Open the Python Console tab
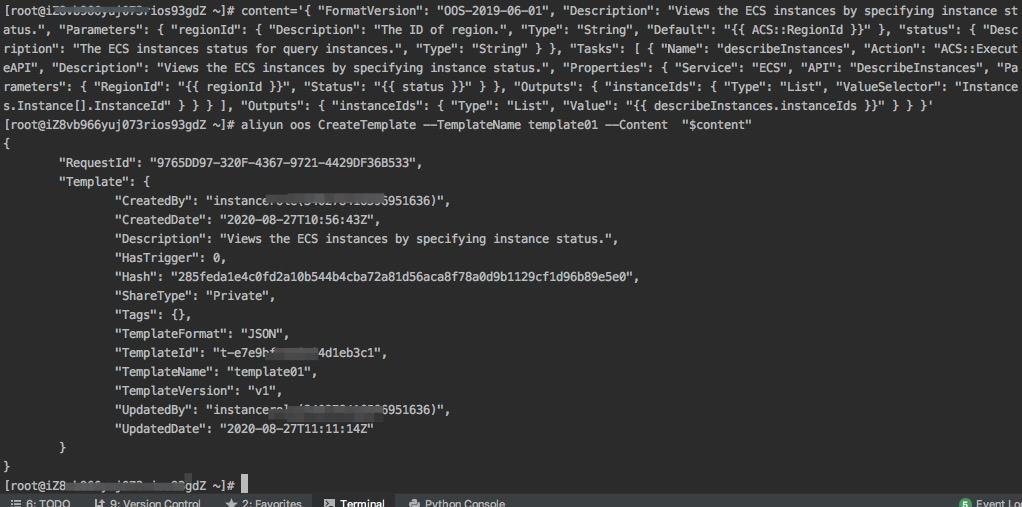Screen dimensions: 1022x507 pos(457,503)
